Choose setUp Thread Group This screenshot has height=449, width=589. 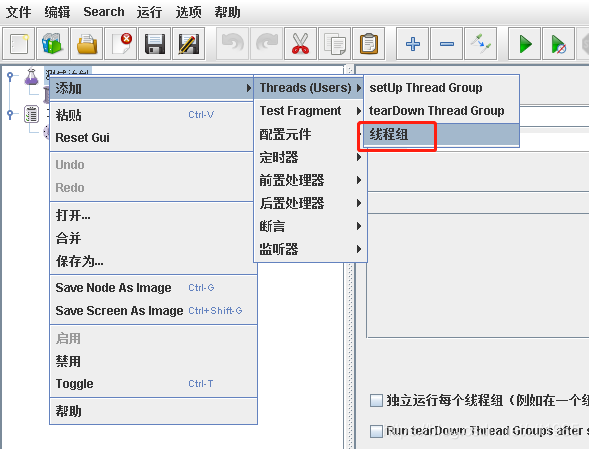tap(442, 88)
